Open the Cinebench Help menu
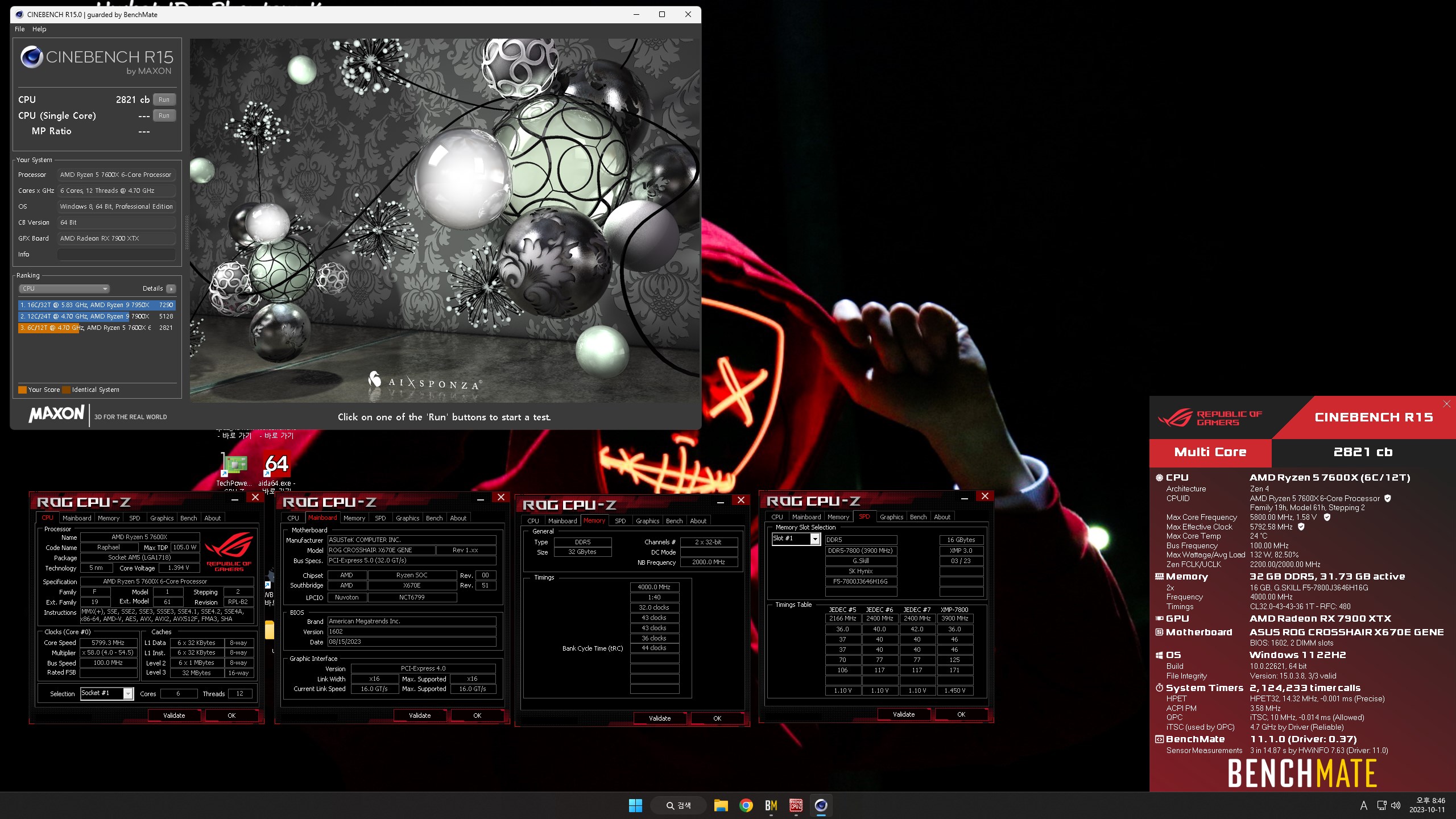 click(x=39, y=29)
